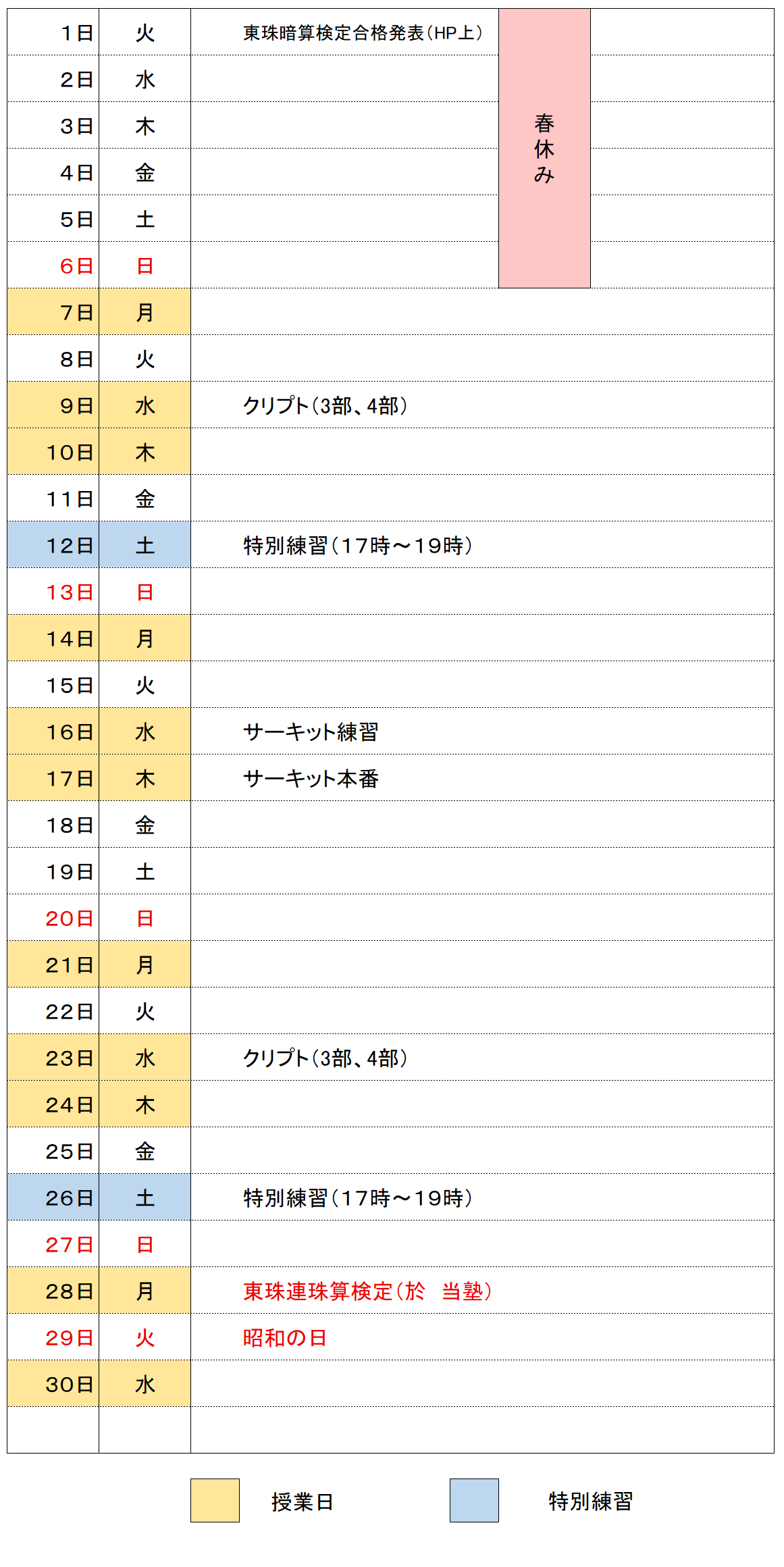The image size is (784, 1567).
Task: Click the red 東珠連珠算検定 entry
Action: coord(367,1291)
